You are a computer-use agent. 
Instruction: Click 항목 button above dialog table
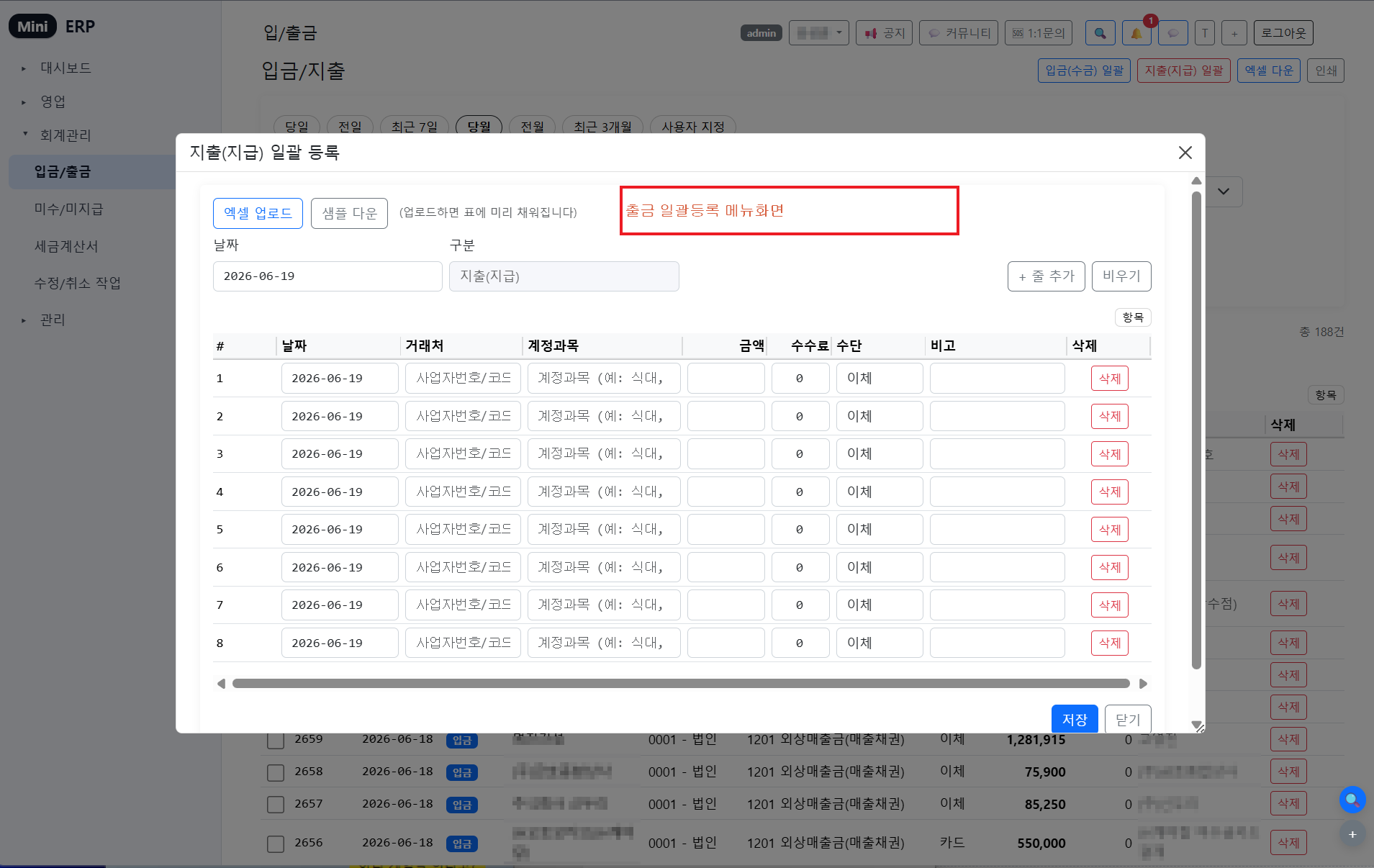pos(1133,317)
